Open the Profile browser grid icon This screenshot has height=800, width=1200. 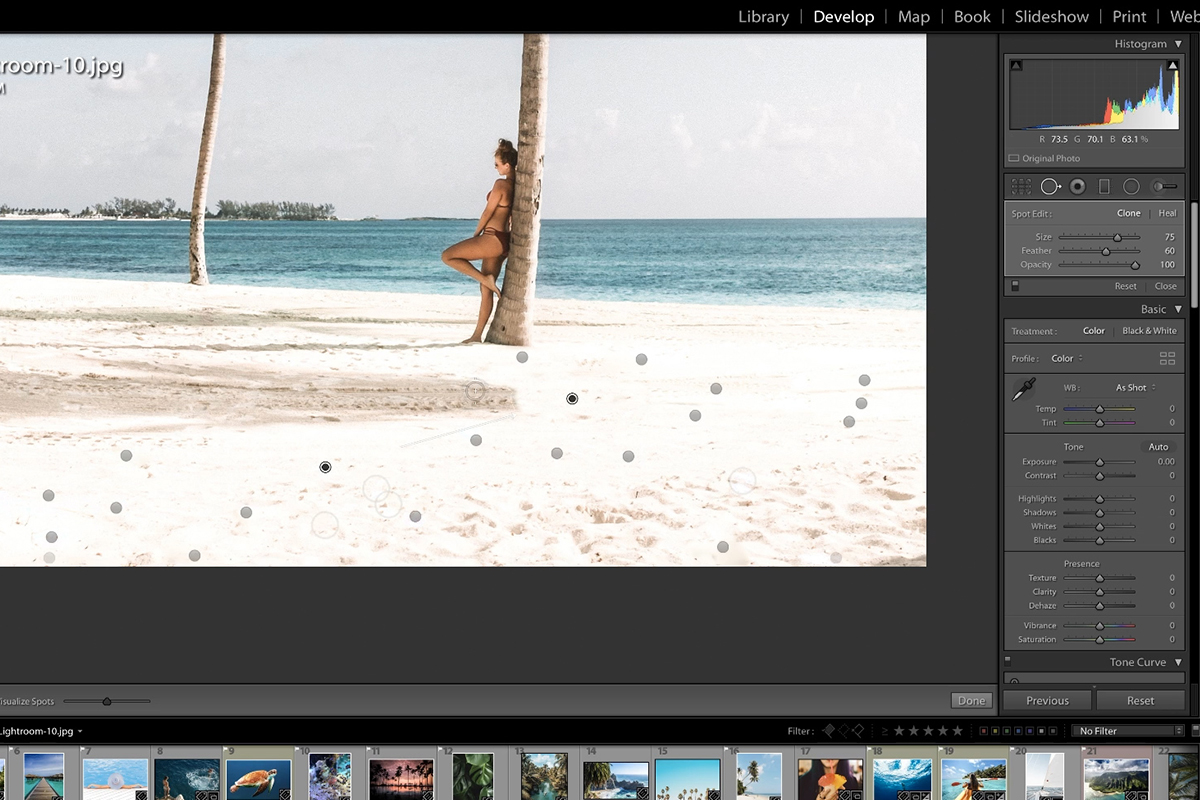[x=1166, y=358]
